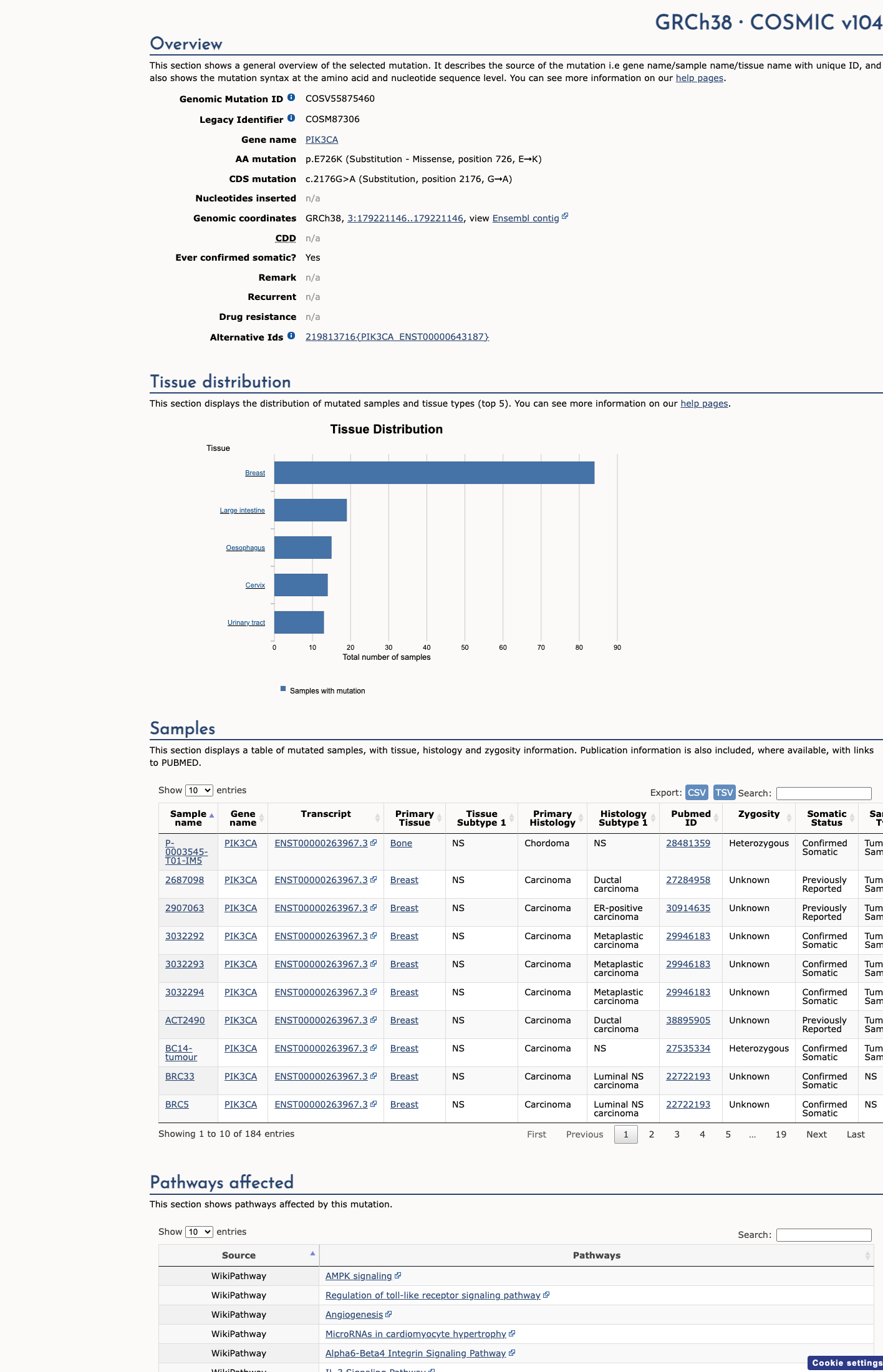Open Samples Show entries dropdown

tap(199, 790)
